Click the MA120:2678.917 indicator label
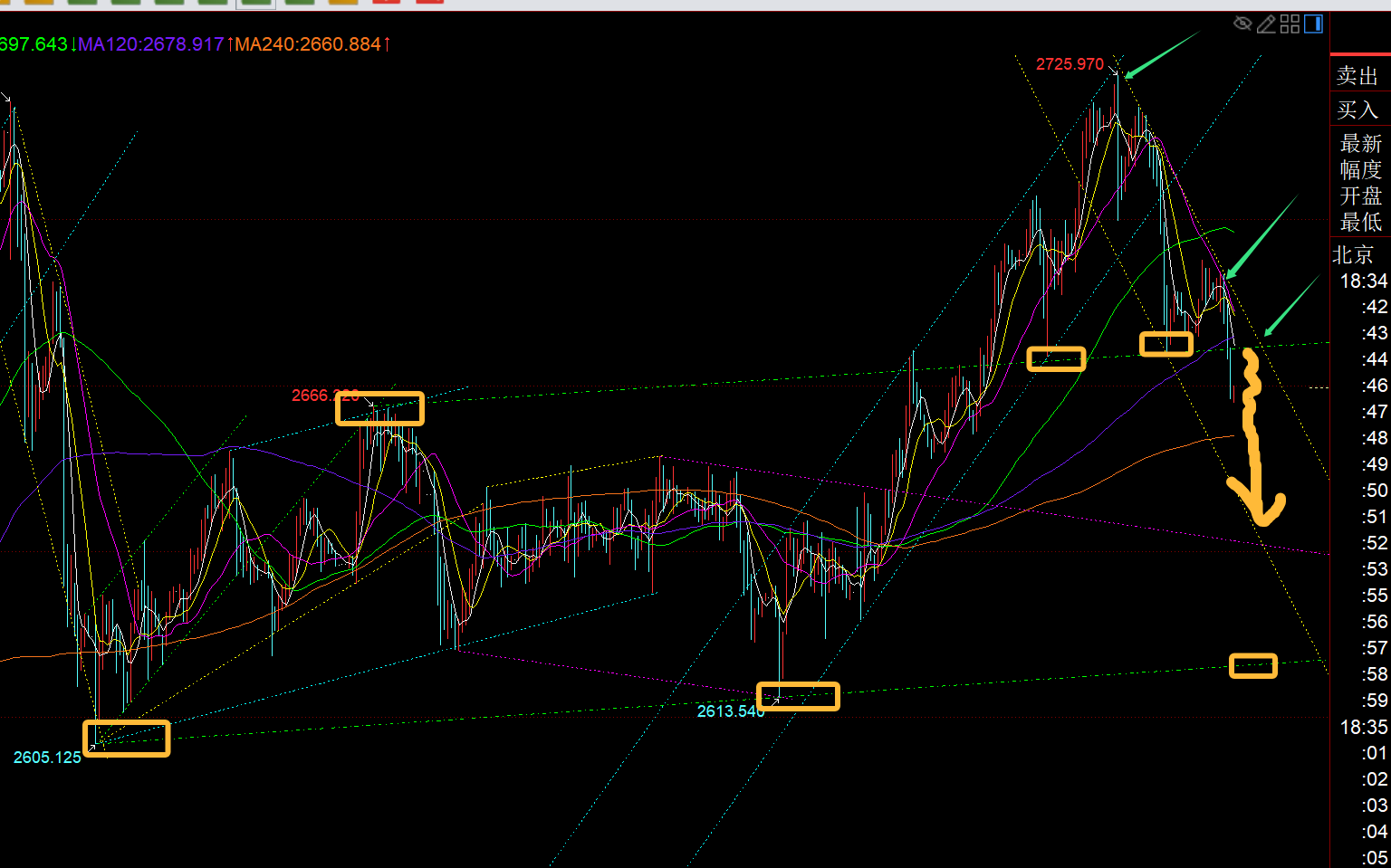This screenshot has height=868, width=1391. point(150,44)
